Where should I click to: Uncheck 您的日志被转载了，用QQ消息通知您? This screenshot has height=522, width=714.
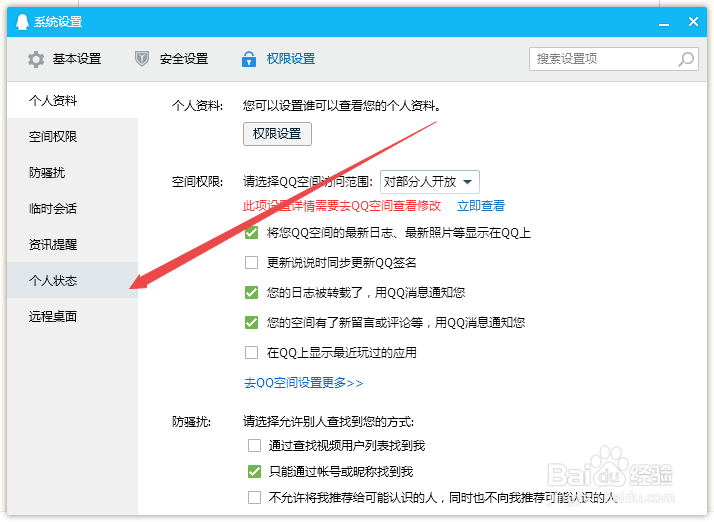point(251,292)
